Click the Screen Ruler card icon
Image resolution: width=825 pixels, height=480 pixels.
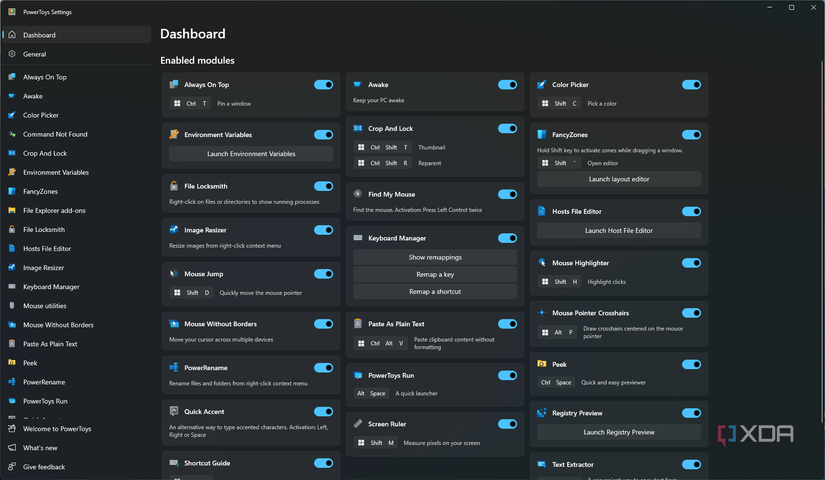click(x=358, y=423)
